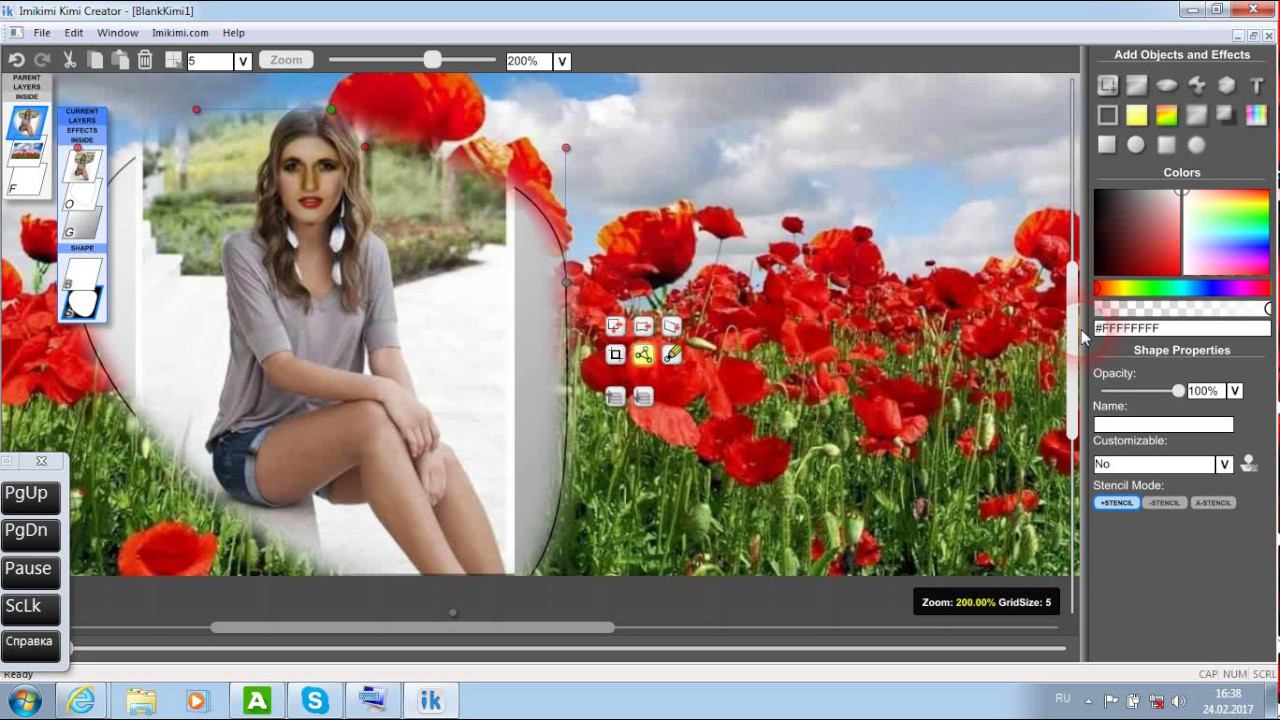
Task: Open Internet Explorer from the taskbar
Action: pyautogui.click(x=81, y=700)
